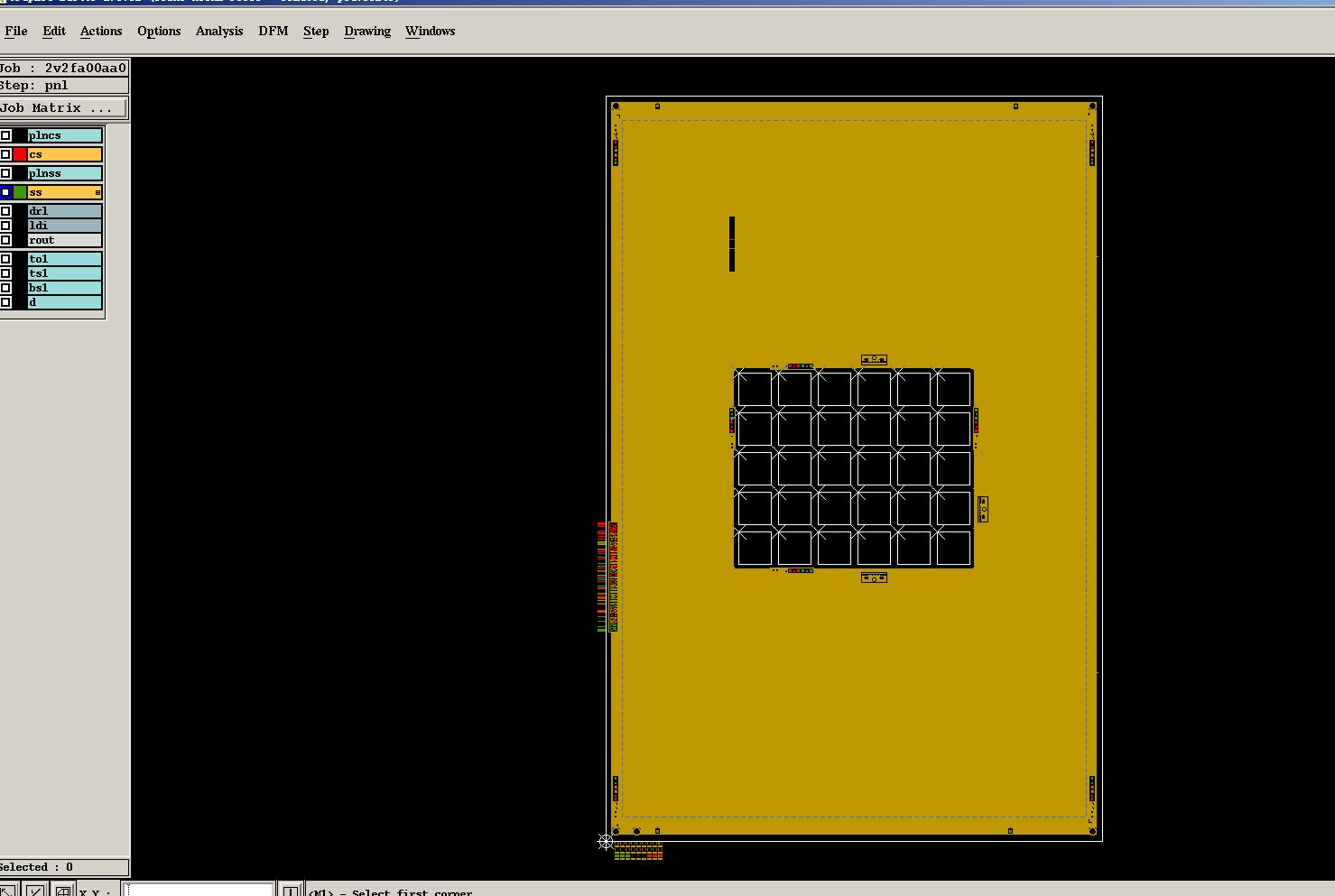The image size is (1335, 896).
Task: Select the plncs layer name
Action: coord(65,135)
